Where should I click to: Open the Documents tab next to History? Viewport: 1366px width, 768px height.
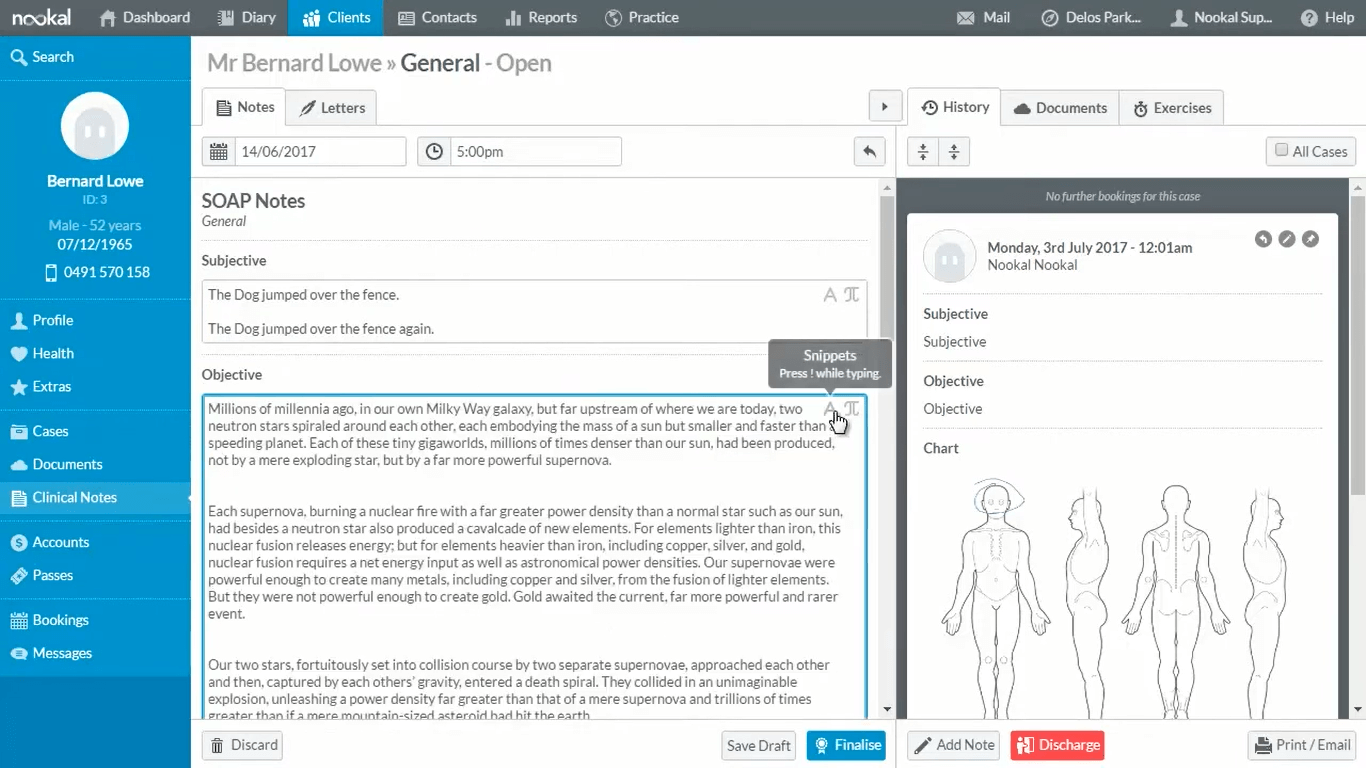tap(1060, 108)
